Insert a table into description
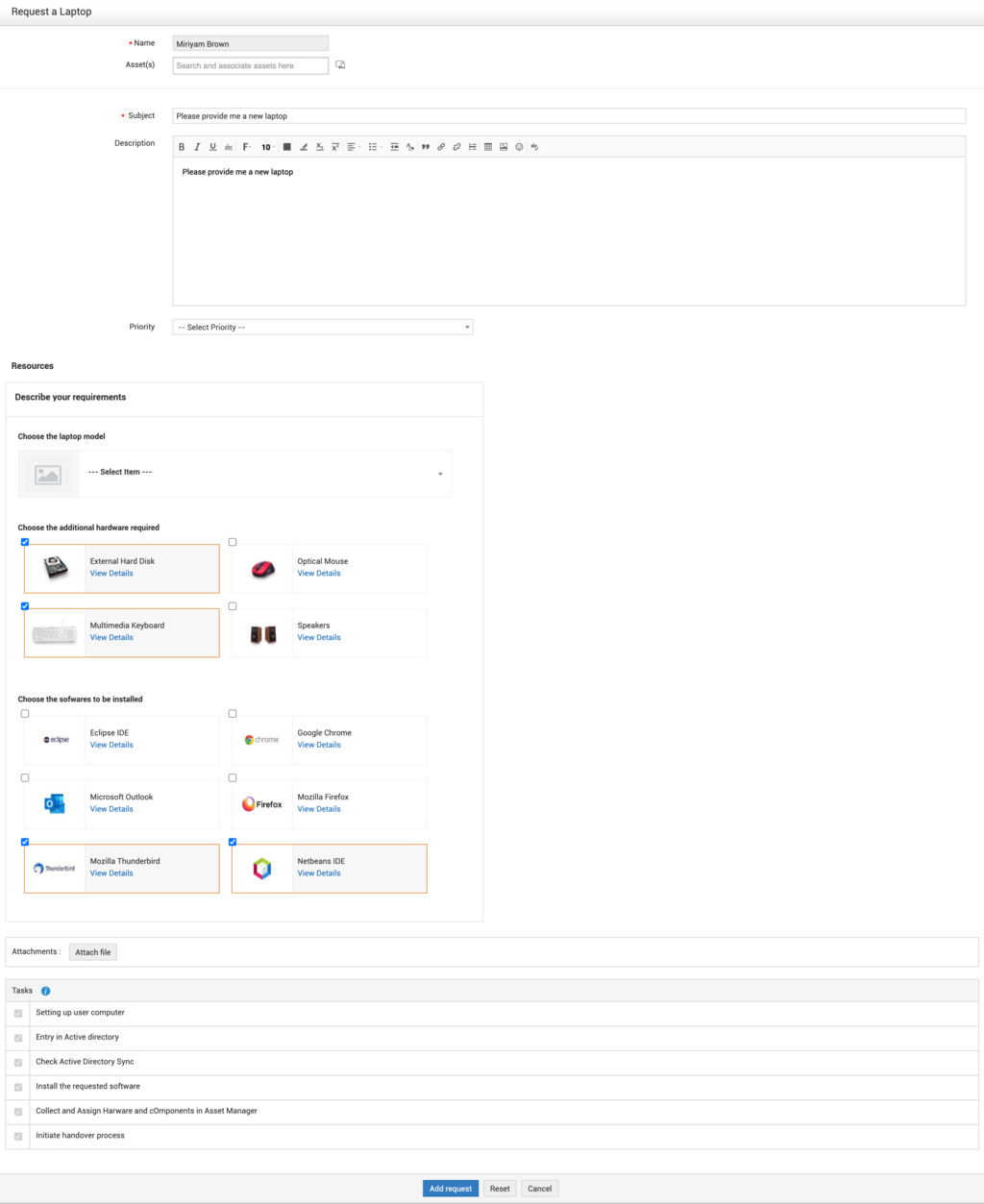 (488, 147)
